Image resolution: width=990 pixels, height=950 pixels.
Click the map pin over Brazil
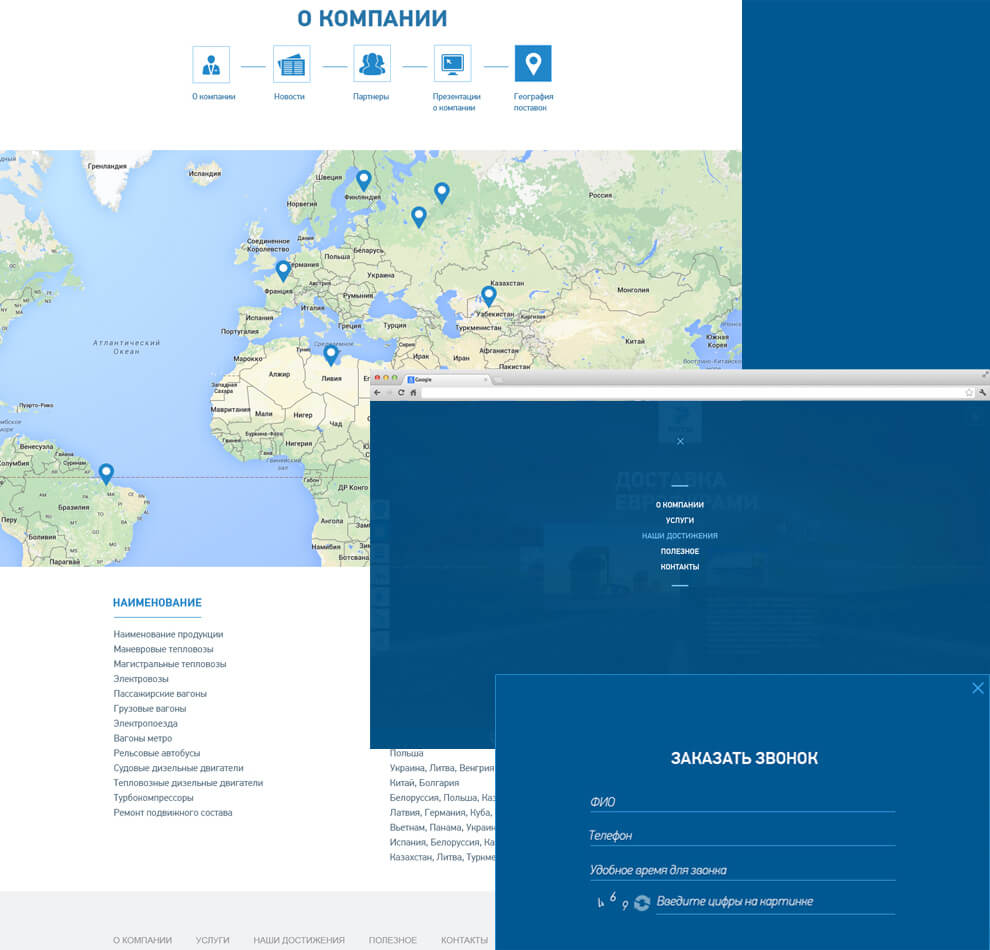pos(106,473)
